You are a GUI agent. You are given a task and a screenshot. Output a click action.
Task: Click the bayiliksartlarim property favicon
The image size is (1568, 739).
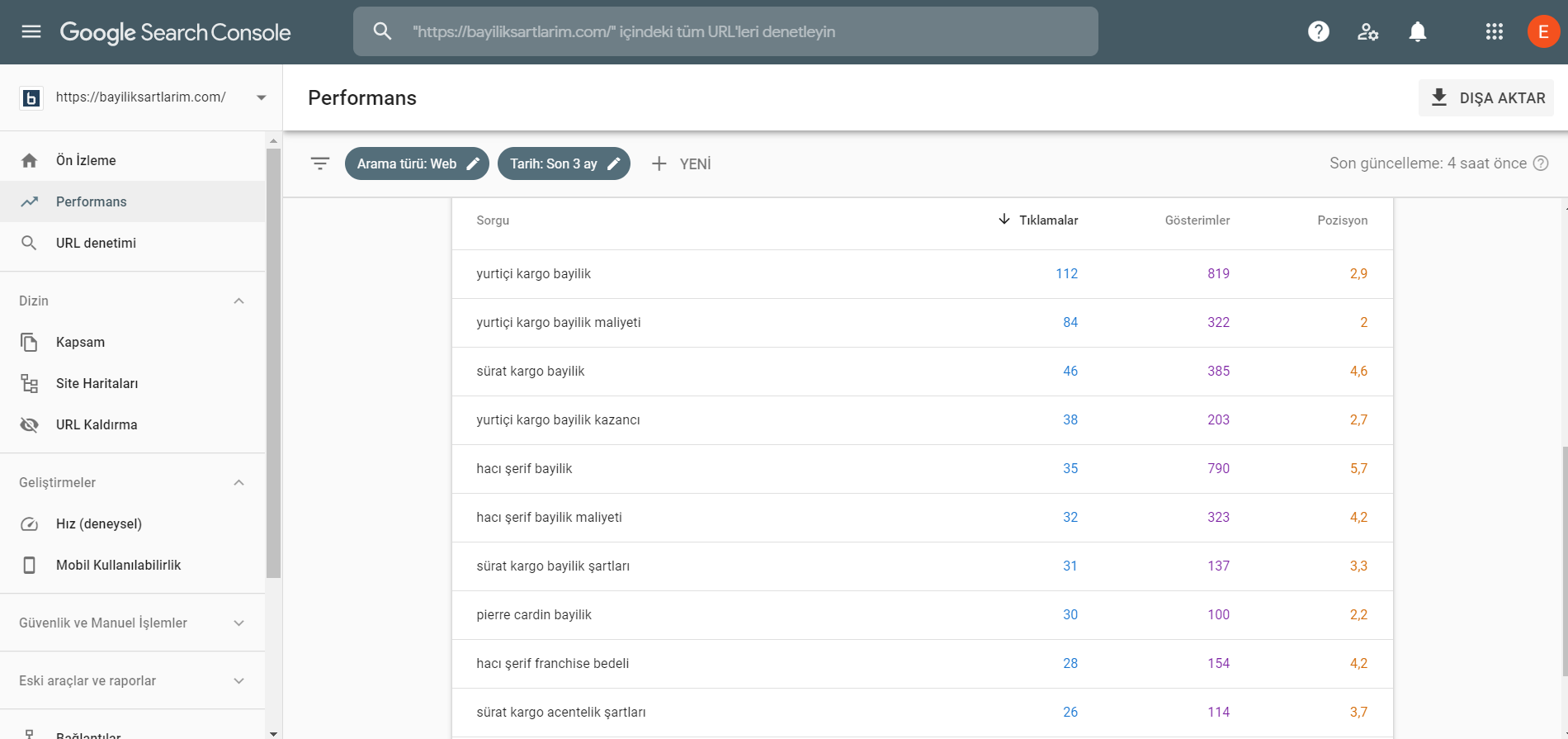pos(31,98)
